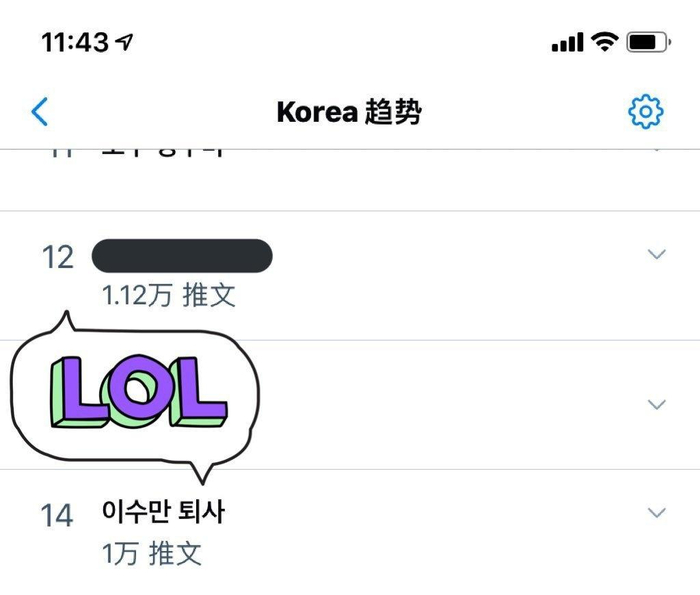
Task: Open the partially hidden trend 11 row
Action: coord(350,180)
